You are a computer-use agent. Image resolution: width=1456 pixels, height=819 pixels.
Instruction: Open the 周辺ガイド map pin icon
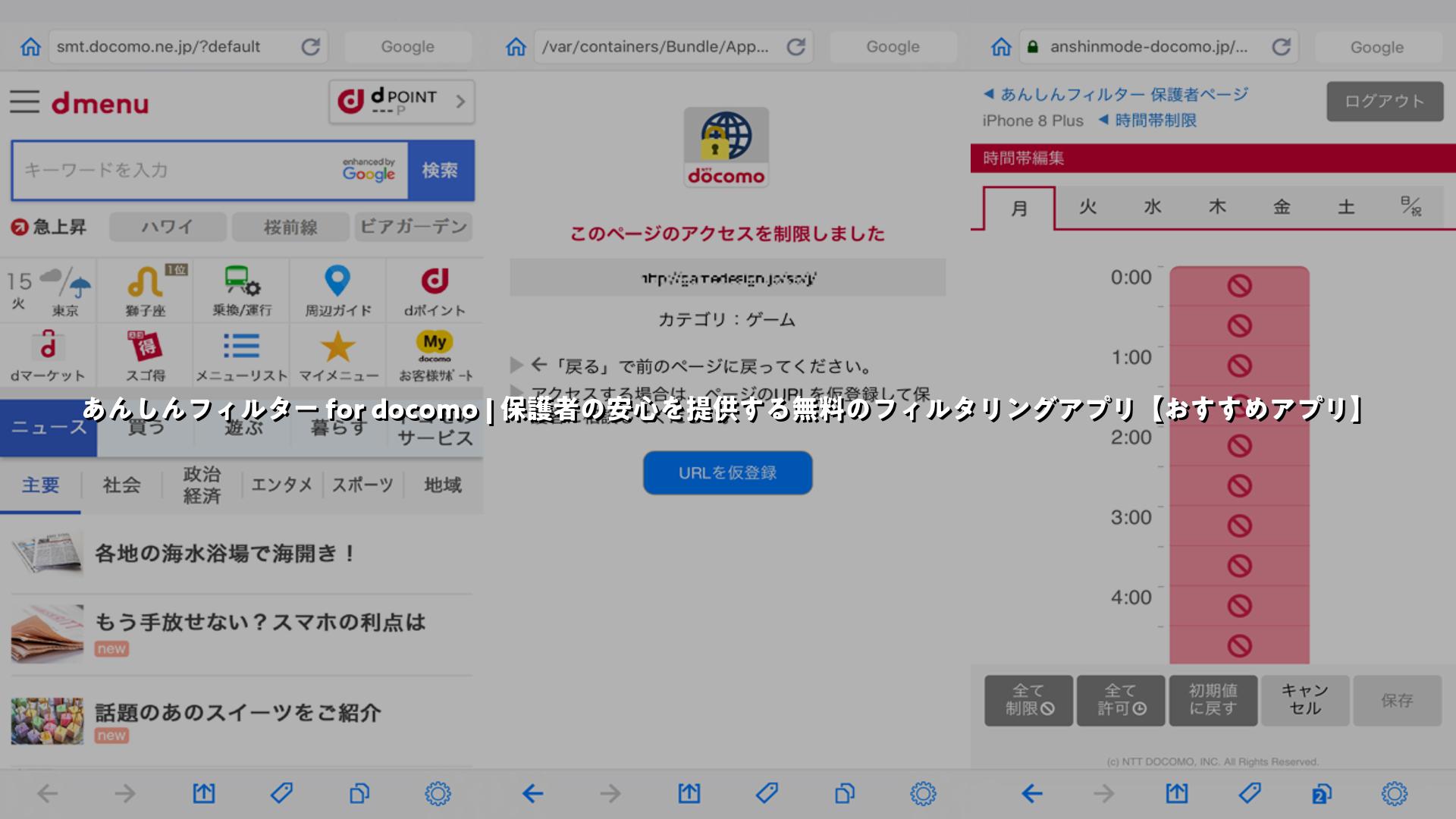click(338, 291)
